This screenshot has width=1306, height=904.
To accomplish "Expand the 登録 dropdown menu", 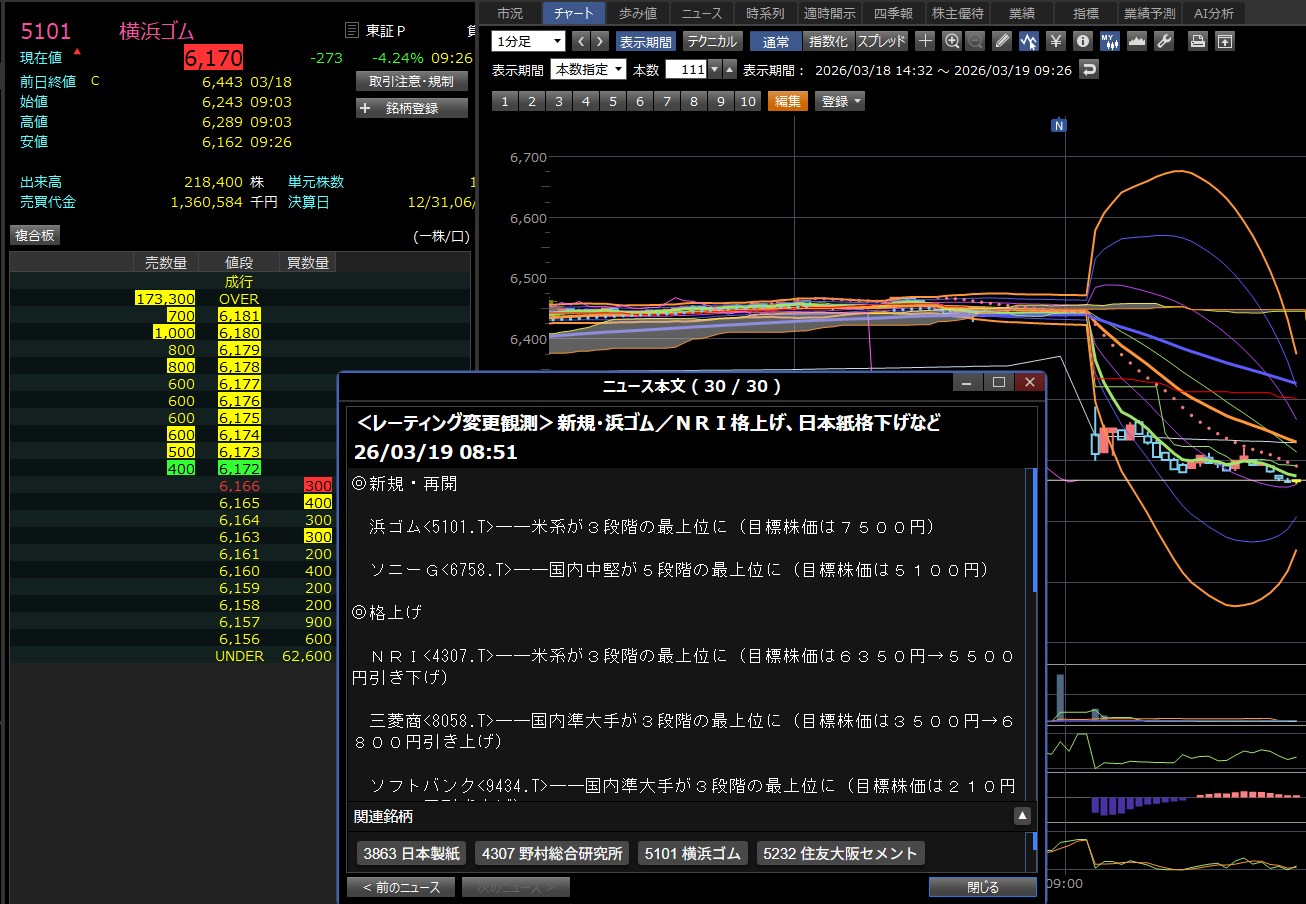I will [x=840, y=101].
